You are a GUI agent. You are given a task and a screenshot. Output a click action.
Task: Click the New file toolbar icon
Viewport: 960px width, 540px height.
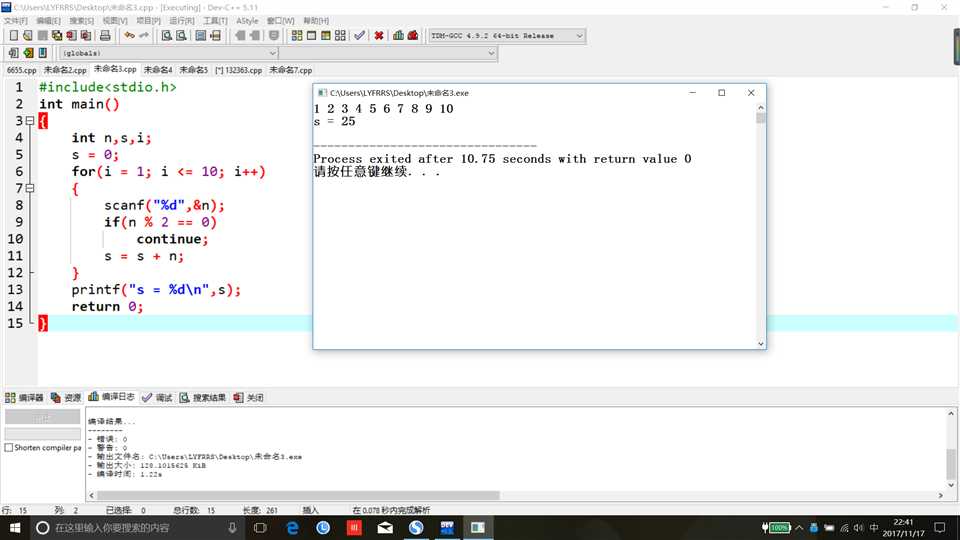pyautogui.click(x=13, y=36)
